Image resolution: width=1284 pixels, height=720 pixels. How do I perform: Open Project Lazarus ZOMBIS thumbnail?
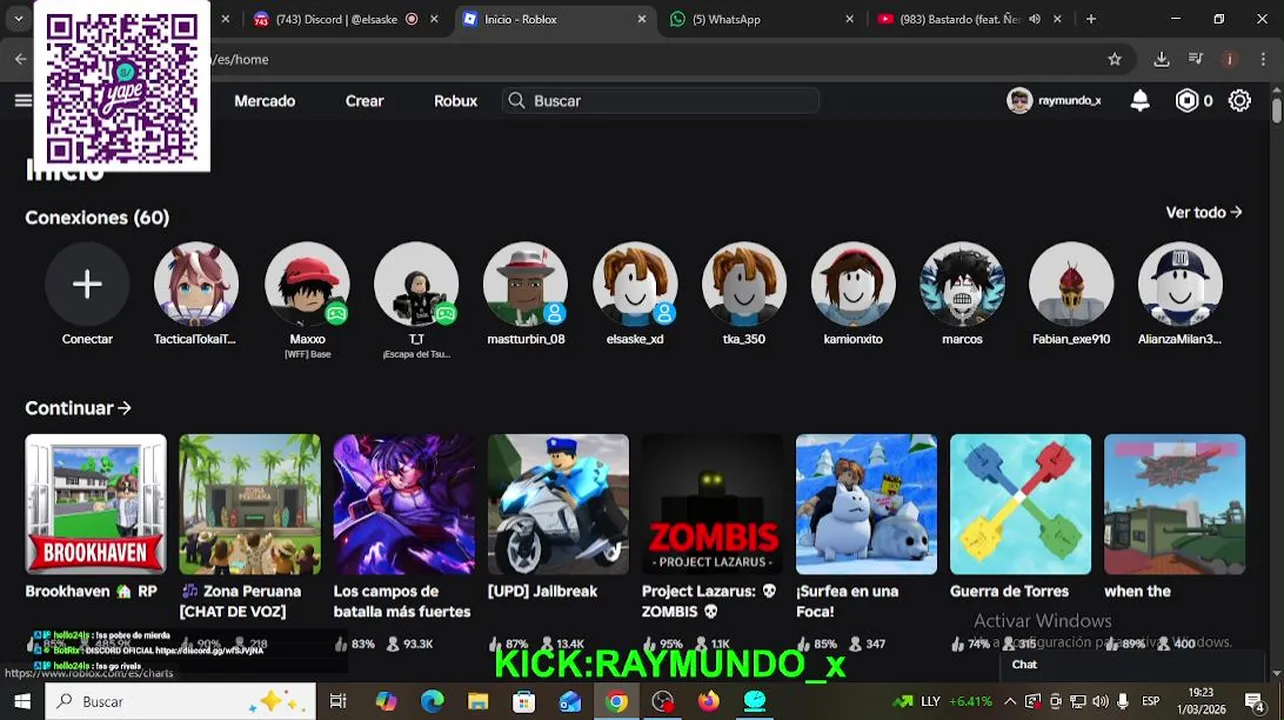(712, 504)
